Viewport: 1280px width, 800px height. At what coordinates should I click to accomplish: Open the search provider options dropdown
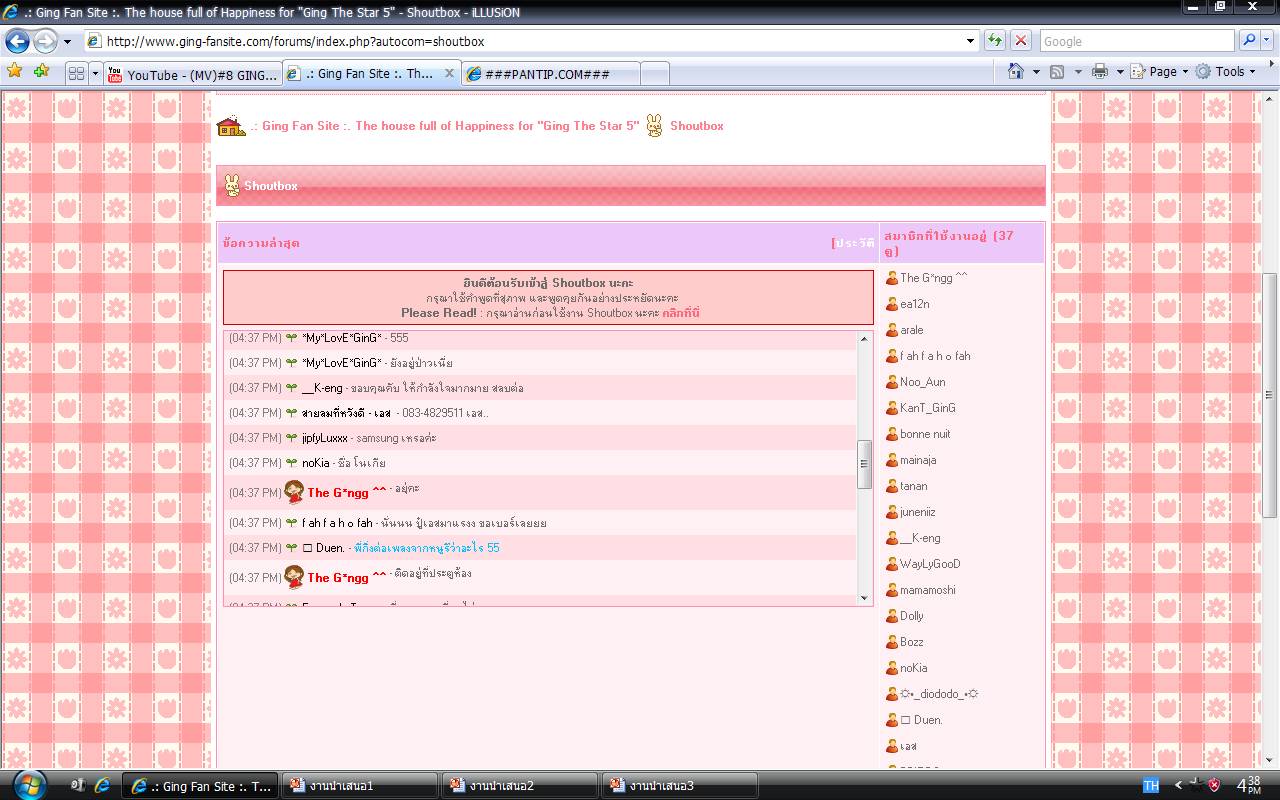tap(1267, 41)
